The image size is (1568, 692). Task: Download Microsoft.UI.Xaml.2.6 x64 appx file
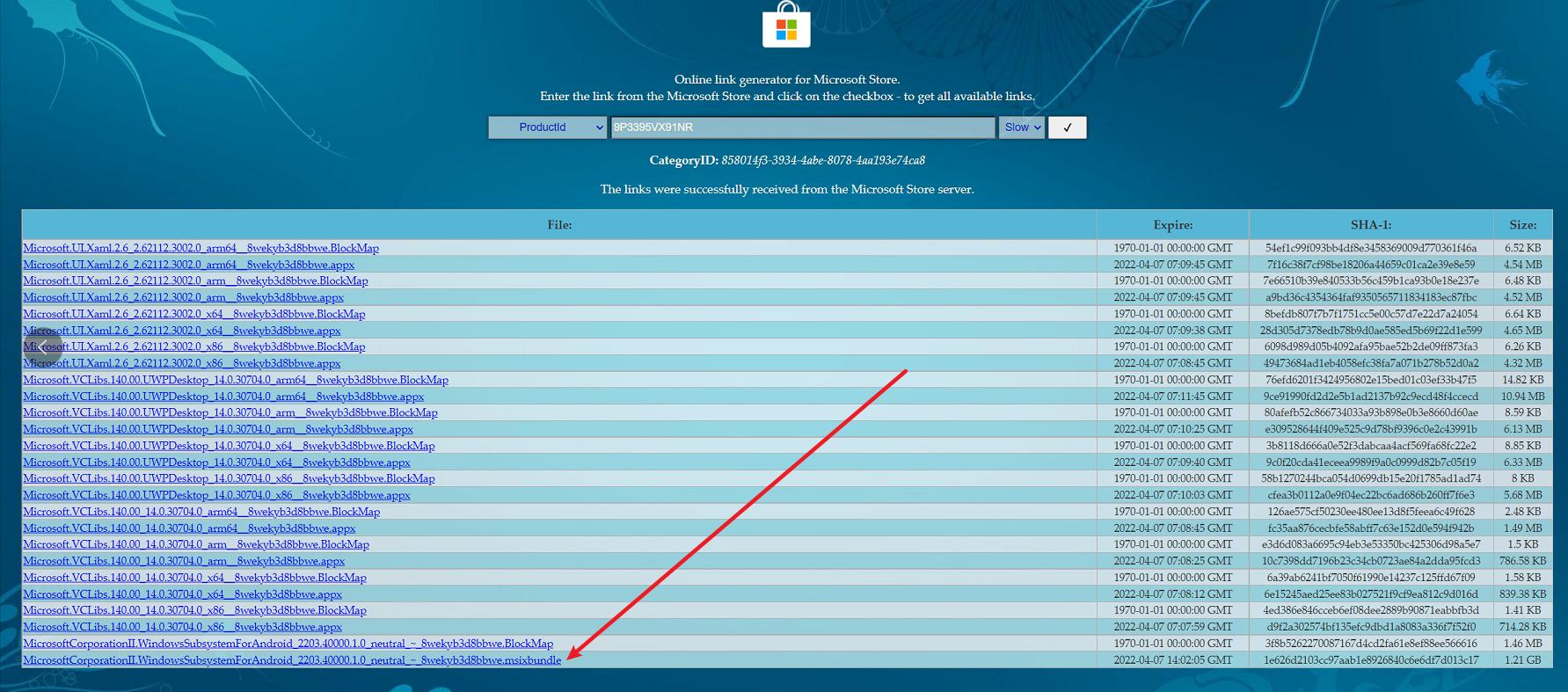(182, 331)
